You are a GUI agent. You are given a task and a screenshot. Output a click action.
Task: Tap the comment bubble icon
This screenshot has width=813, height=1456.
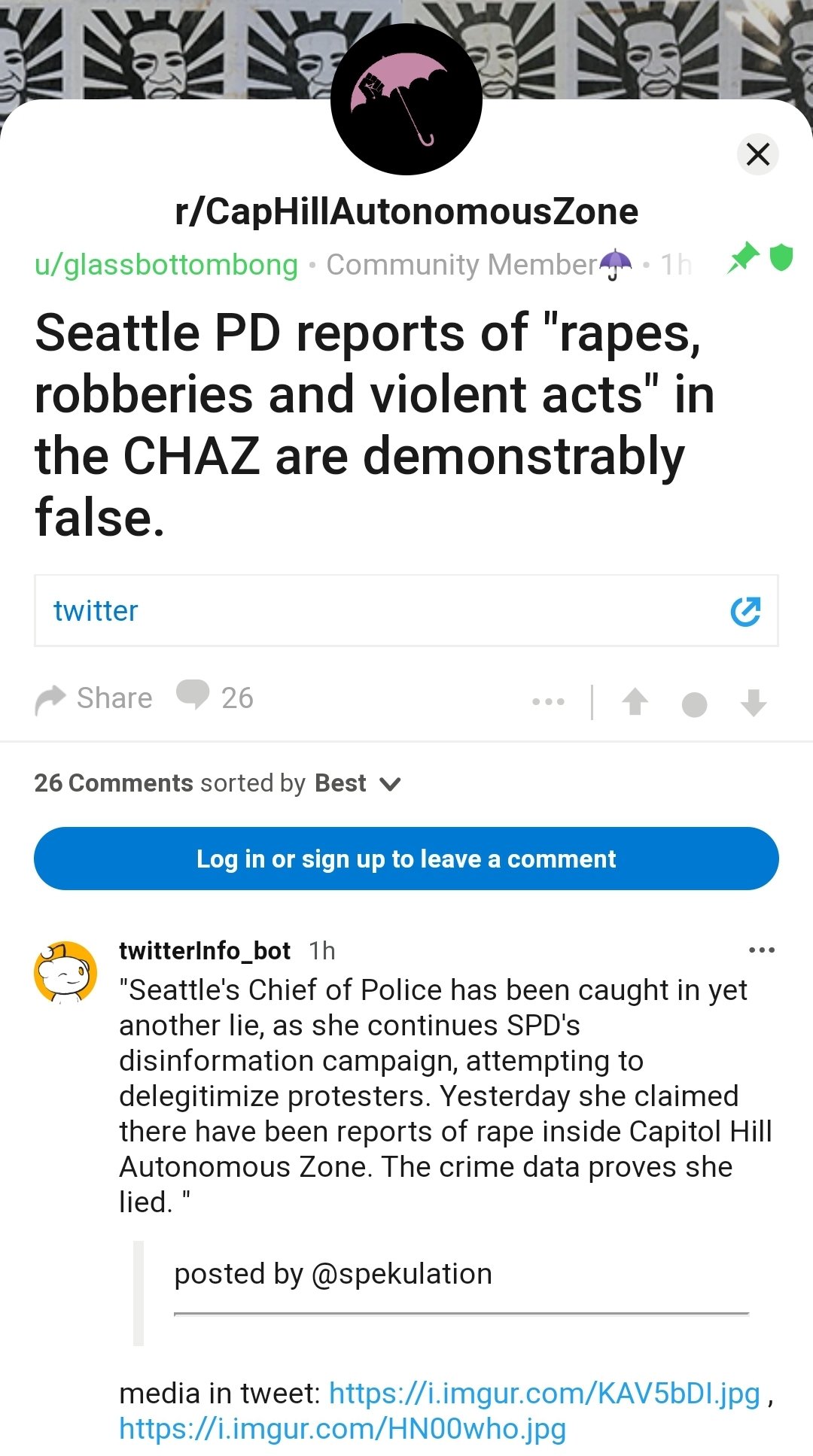(x=193, y=695)
